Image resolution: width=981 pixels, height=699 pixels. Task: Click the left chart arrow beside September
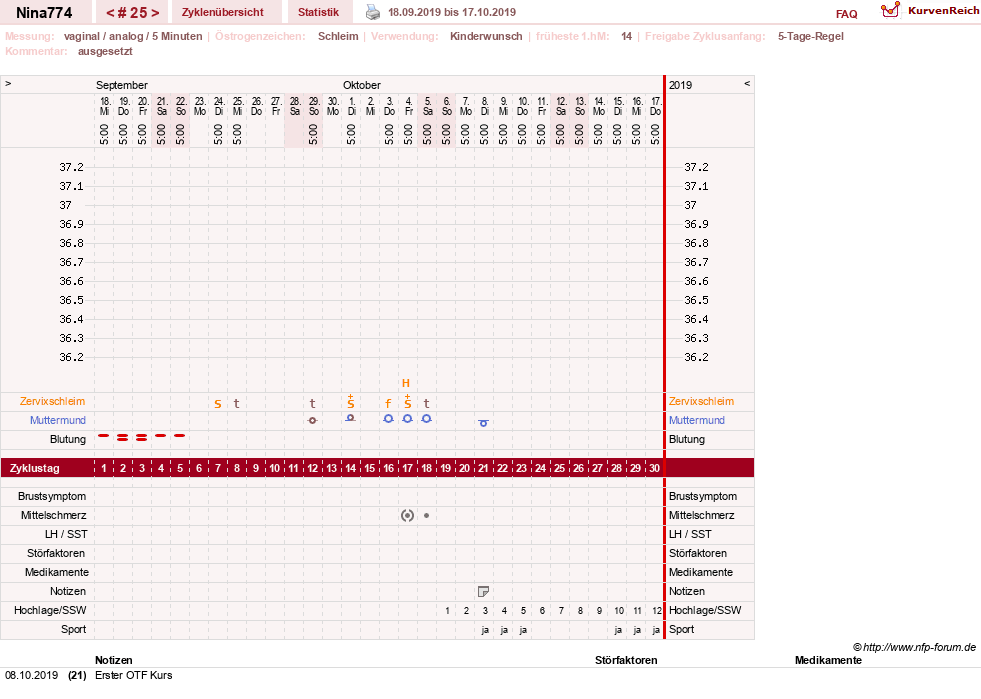click(8, 83)
